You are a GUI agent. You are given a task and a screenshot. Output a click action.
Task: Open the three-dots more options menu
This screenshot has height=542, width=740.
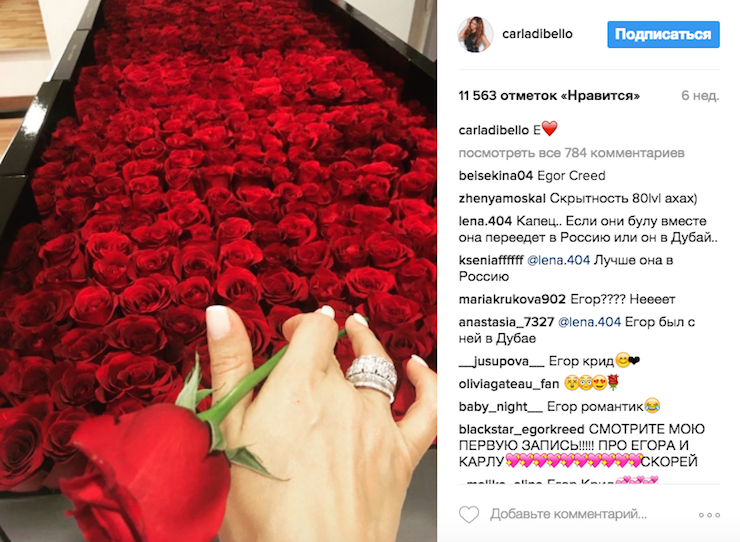click(709, 515)
